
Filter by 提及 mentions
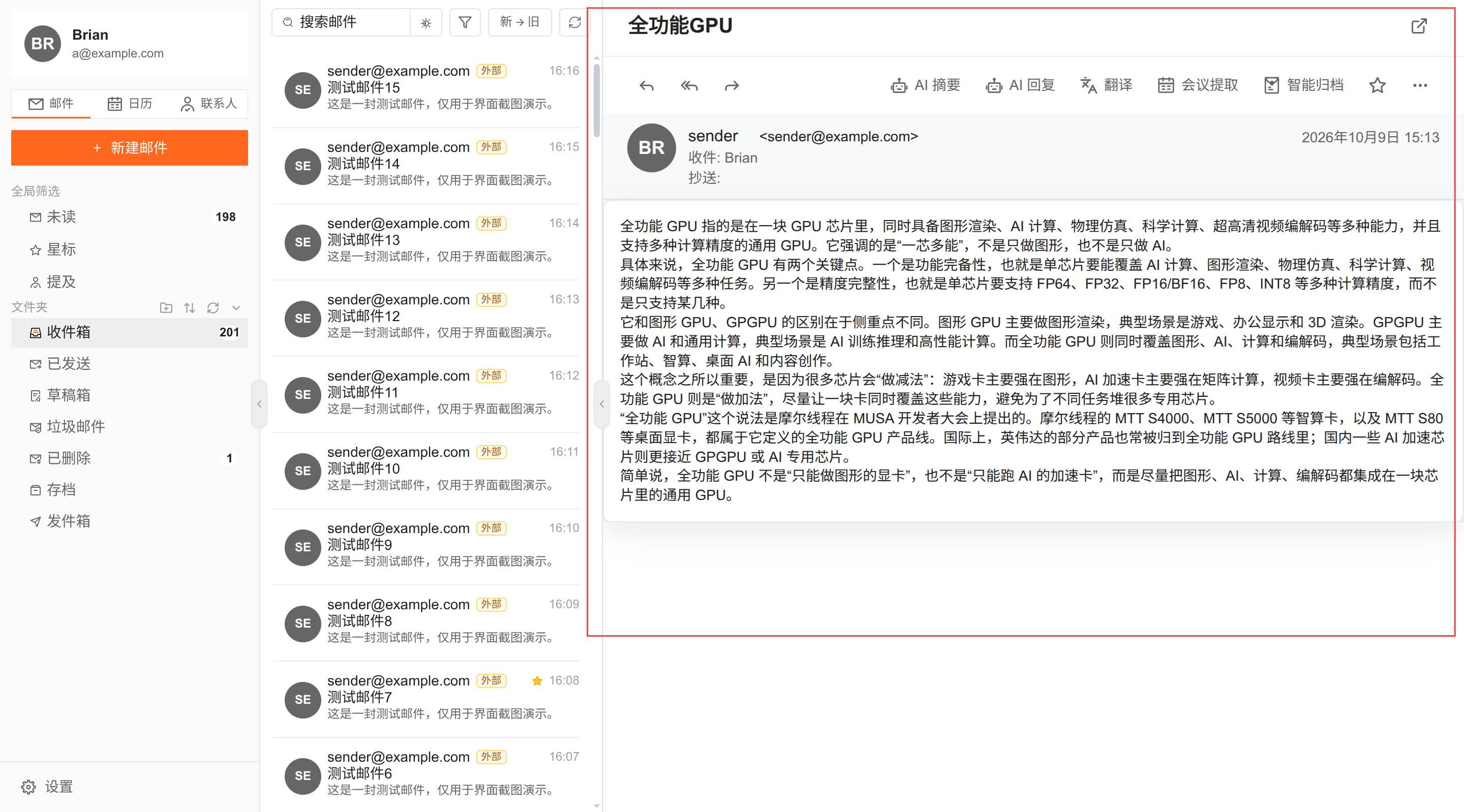(130, 282)
